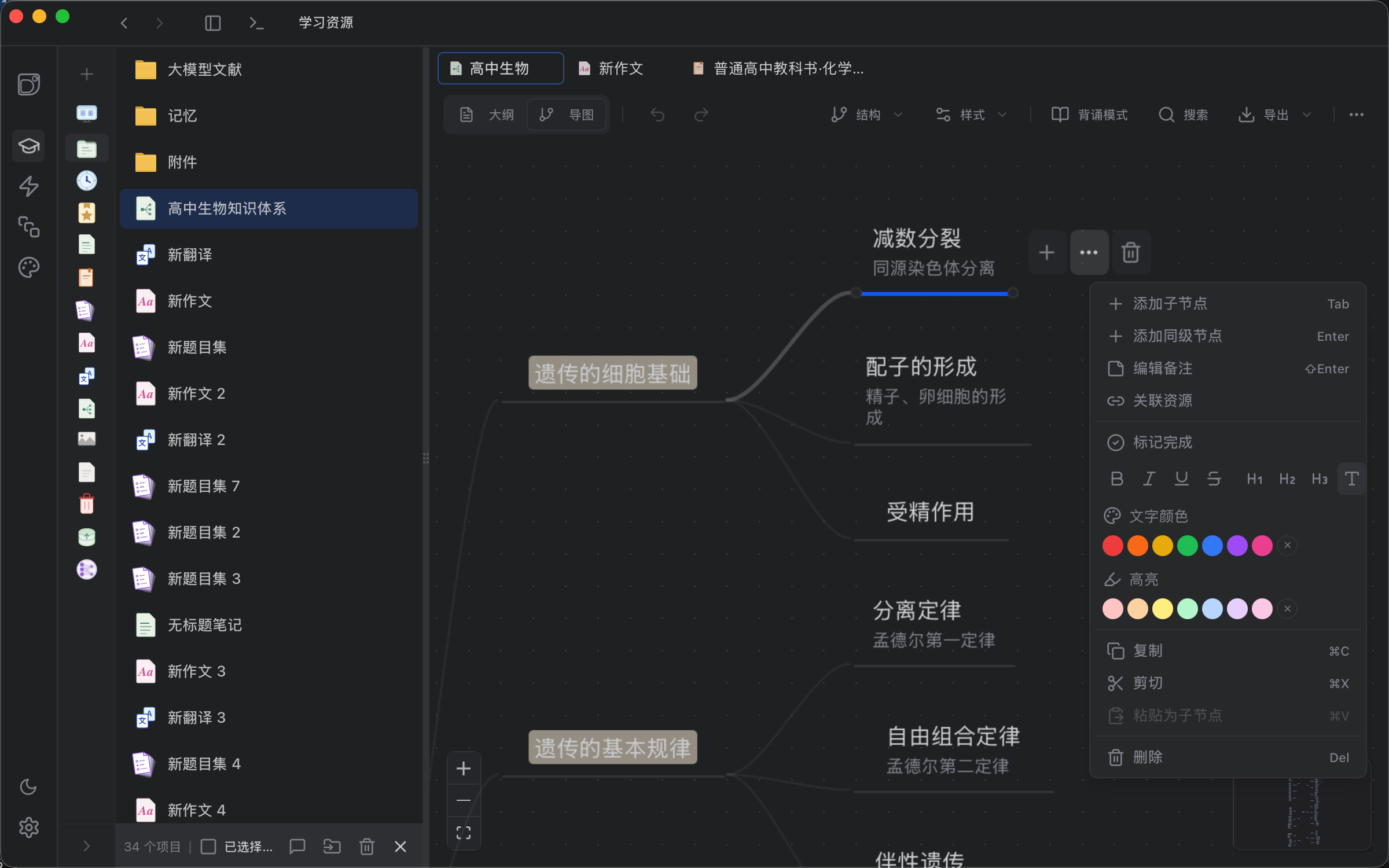
Task: Open 背诵模式 recite mode
Action: pyautogui.click(x=1090, y=115)
